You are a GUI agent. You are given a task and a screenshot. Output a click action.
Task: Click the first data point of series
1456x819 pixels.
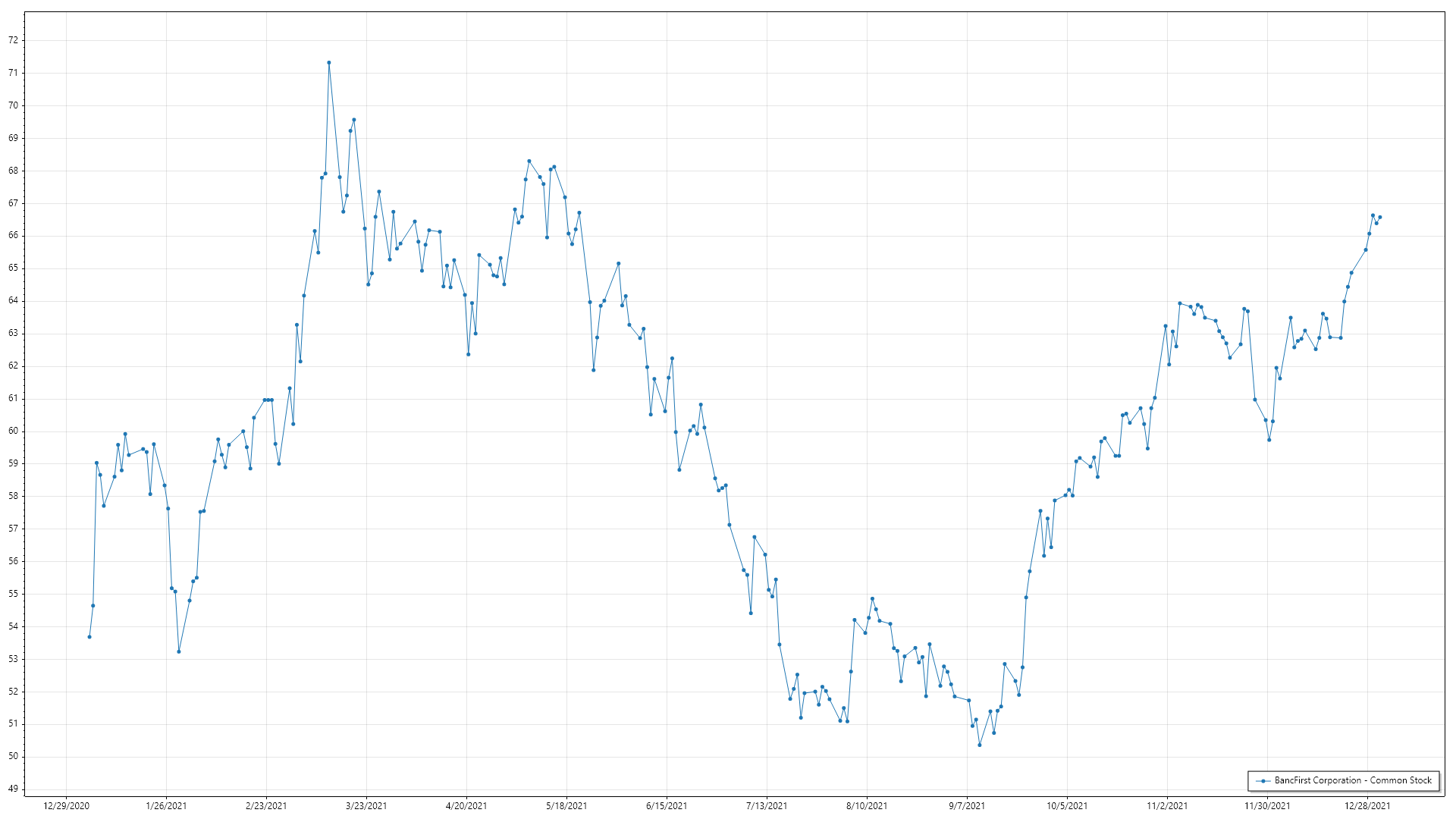click(x=89, y=637)
